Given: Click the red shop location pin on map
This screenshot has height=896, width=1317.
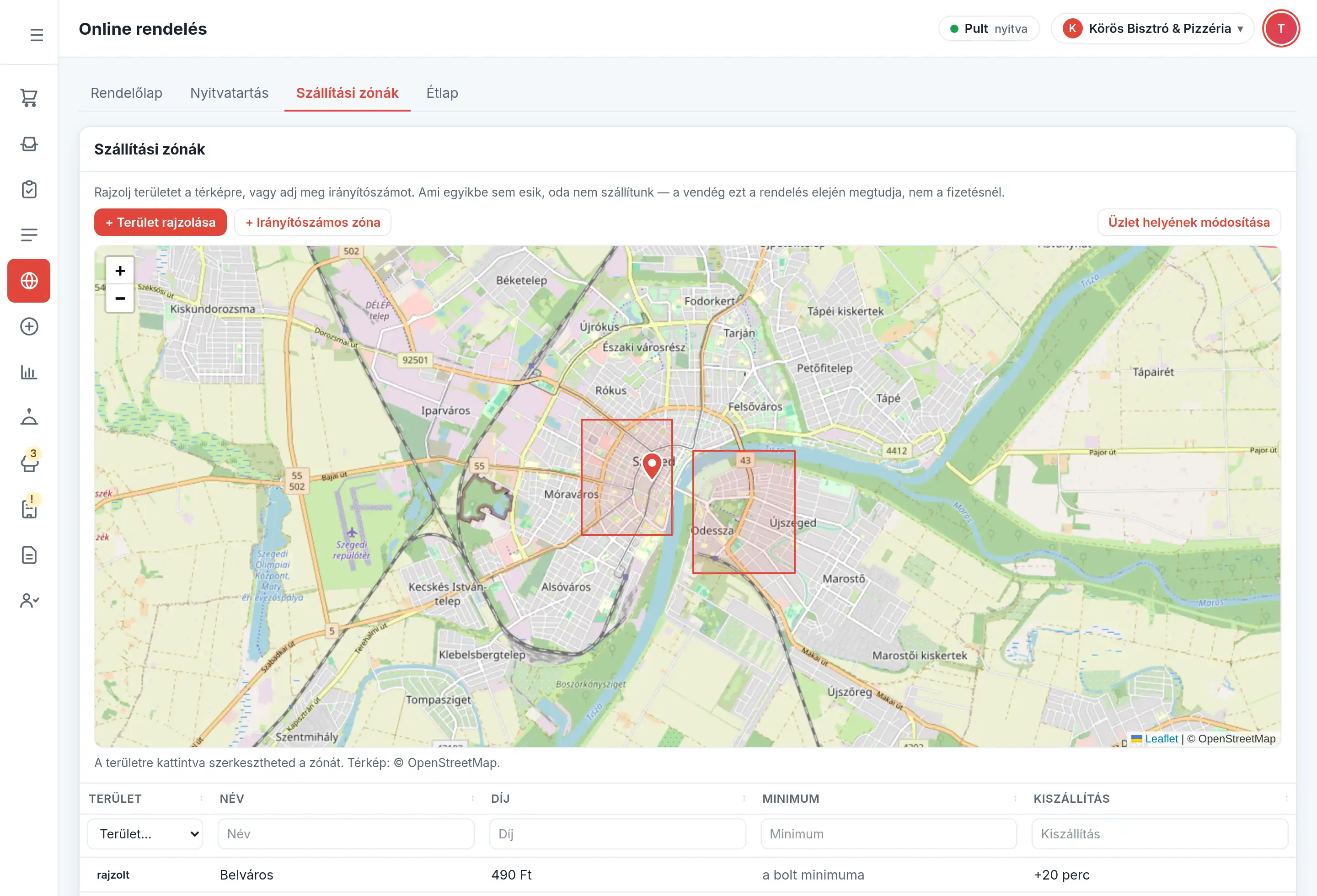Looking at the screenshot, I should point(652,467).
